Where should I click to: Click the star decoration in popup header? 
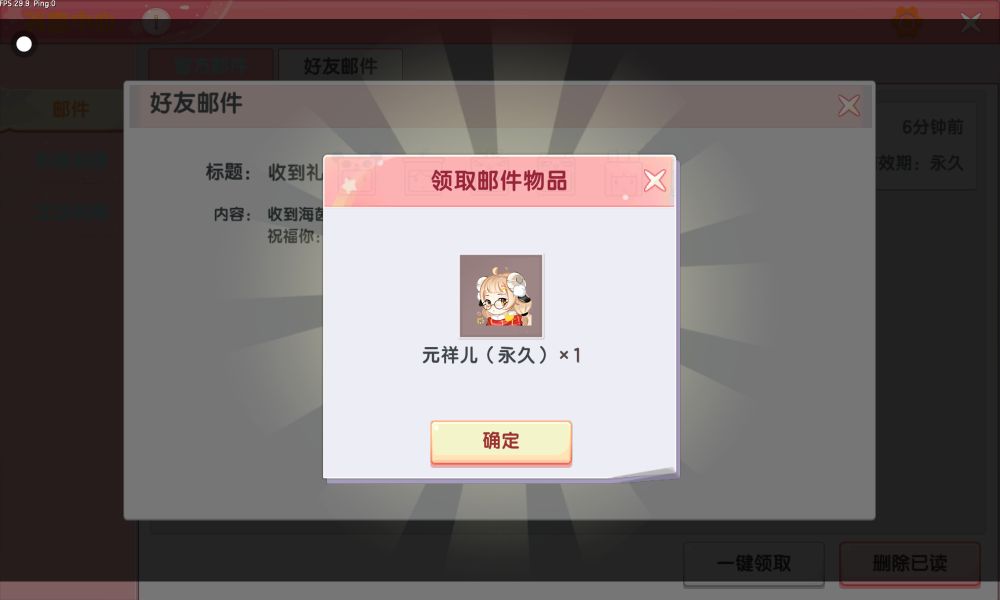point(349,186)
